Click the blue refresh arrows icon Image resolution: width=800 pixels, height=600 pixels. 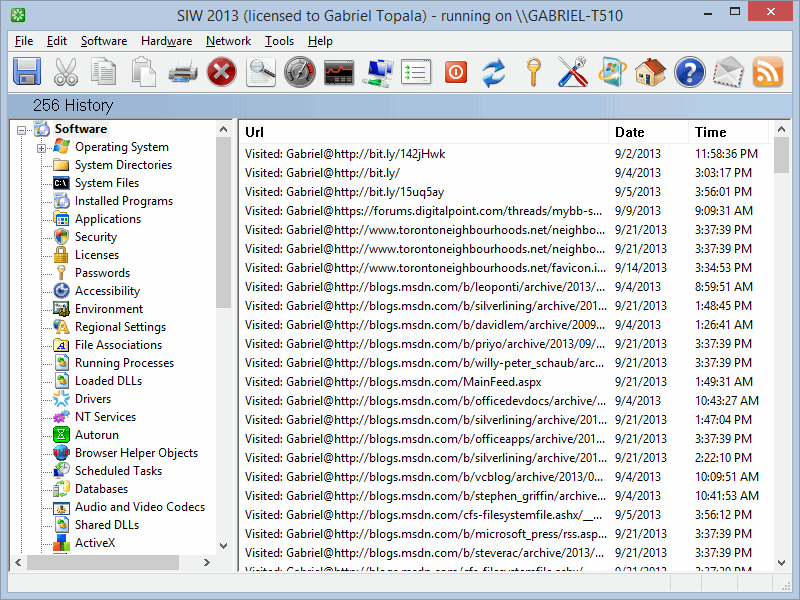coord(494,72)
